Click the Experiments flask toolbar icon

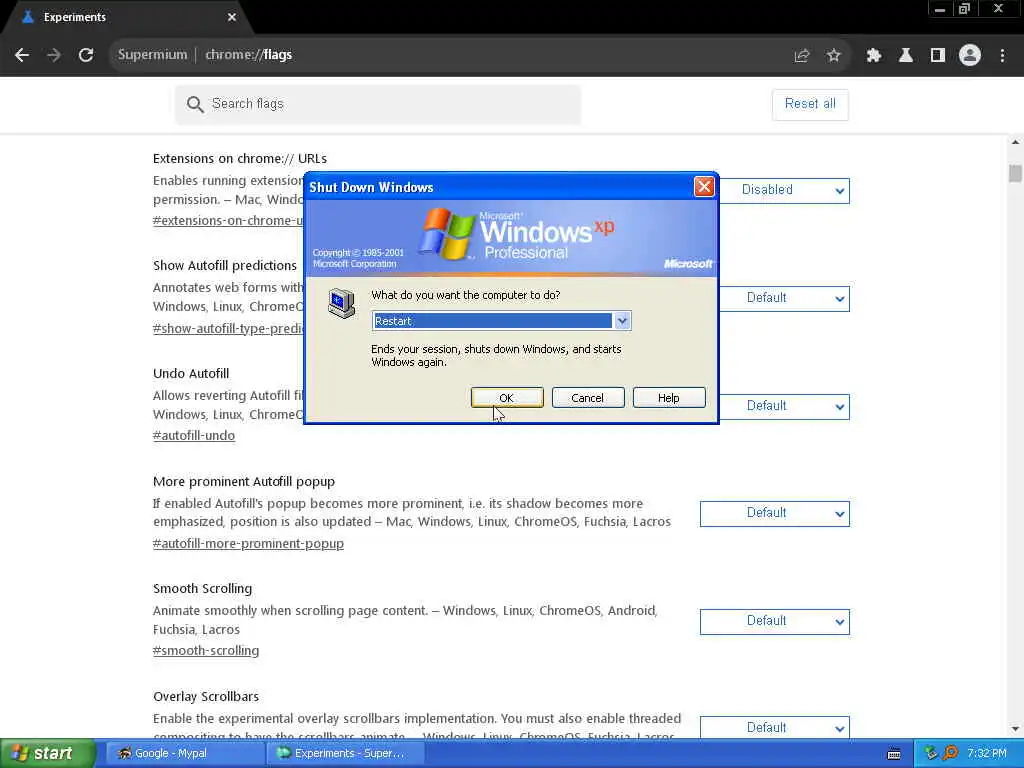[x=906, y=56]
